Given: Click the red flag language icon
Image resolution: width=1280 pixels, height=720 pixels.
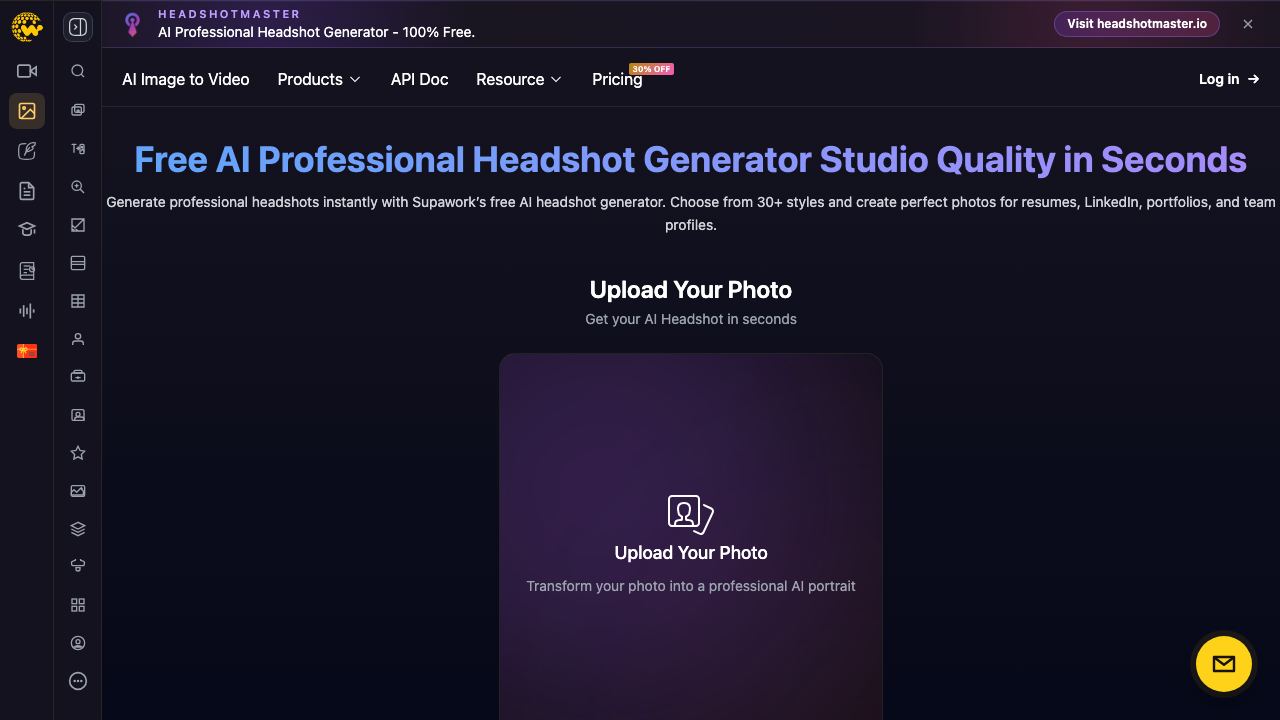Looking at the screenshot, I should coord(27,351).
